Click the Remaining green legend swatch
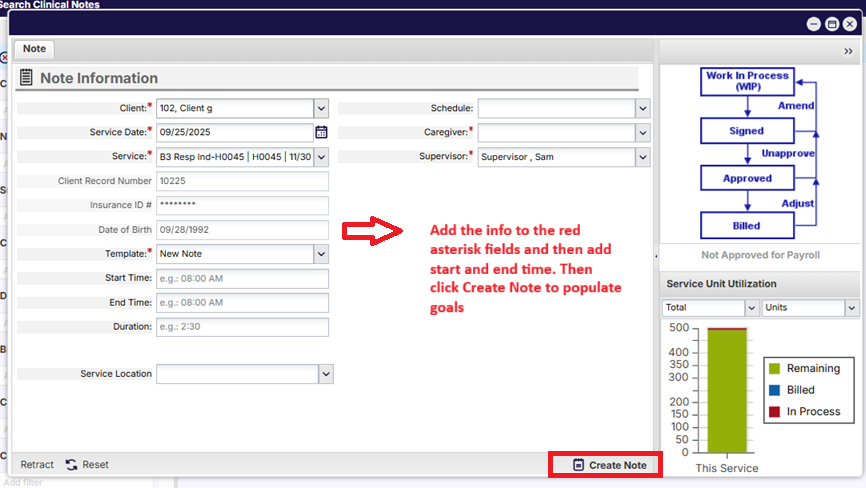The height and width of the screenshot is (488, 866). click(774, 368)
